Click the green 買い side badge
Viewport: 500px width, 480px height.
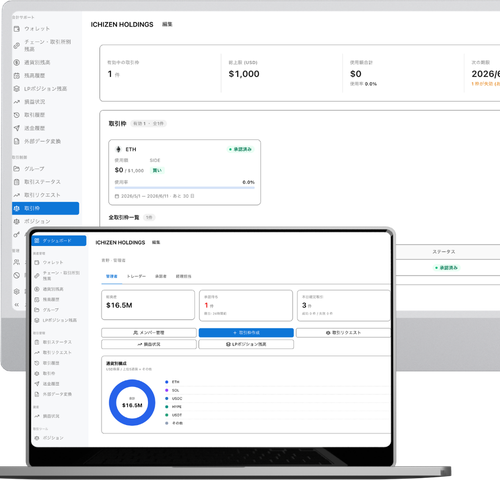[x=157, y=170]
